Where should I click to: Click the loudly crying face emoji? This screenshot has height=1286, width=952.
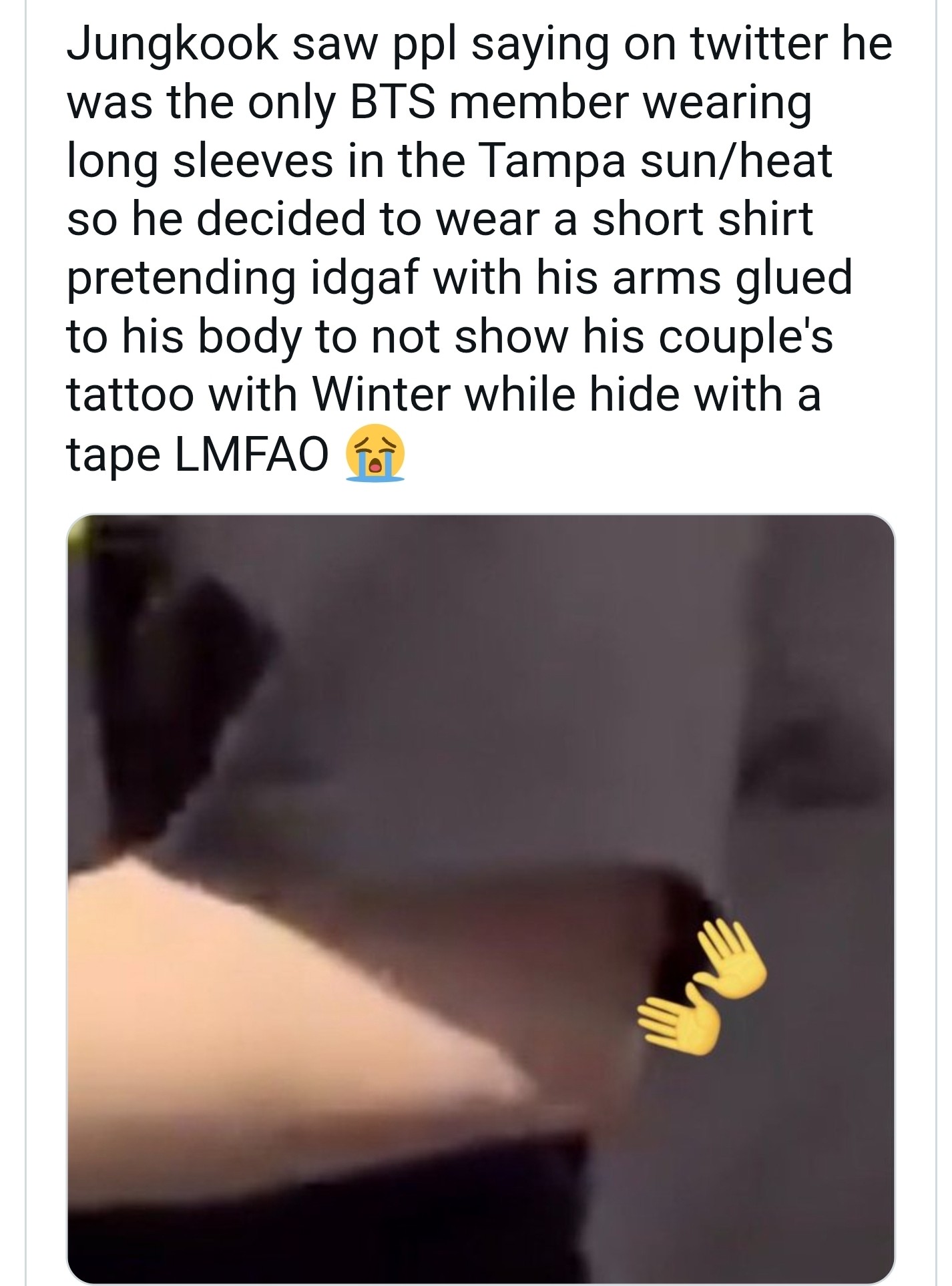coord(375,453)
